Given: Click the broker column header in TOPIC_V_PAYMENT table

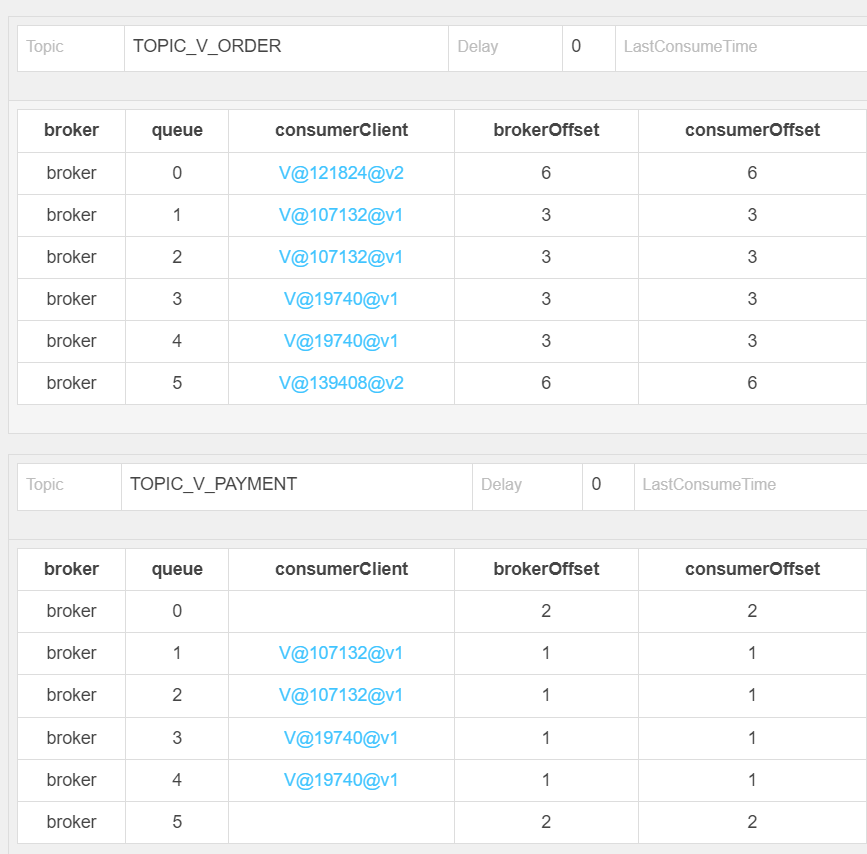Looking at the screenshot, I should tap(71, 569).
